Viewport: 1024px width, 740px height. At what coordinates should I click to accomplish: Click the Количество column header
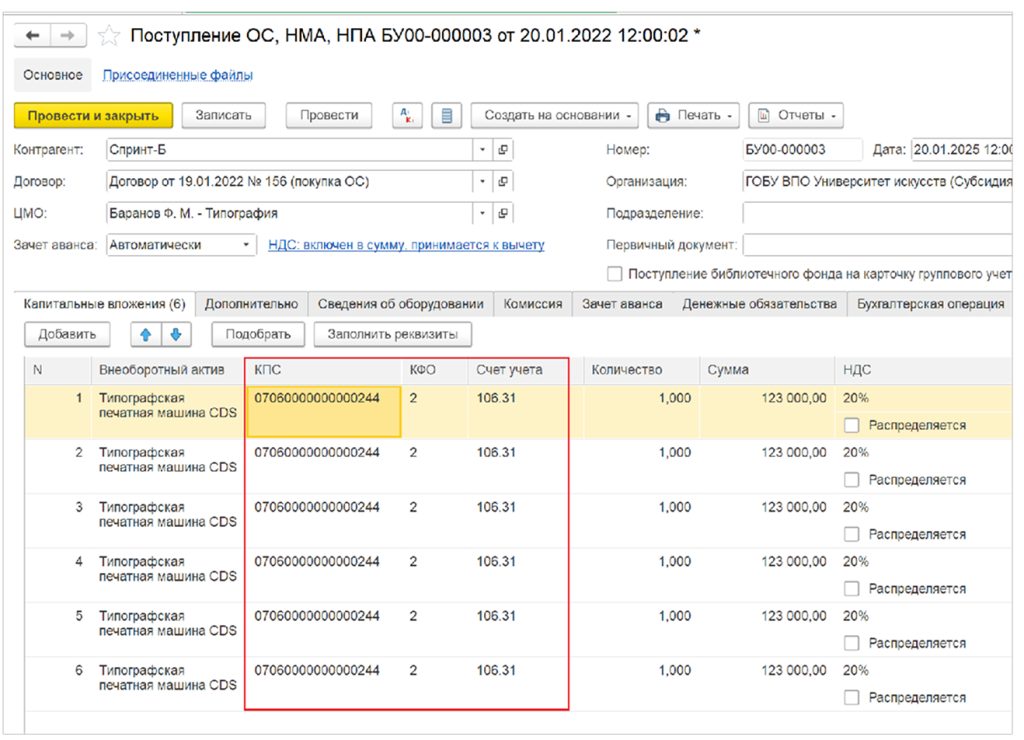[x=641, y=370]
